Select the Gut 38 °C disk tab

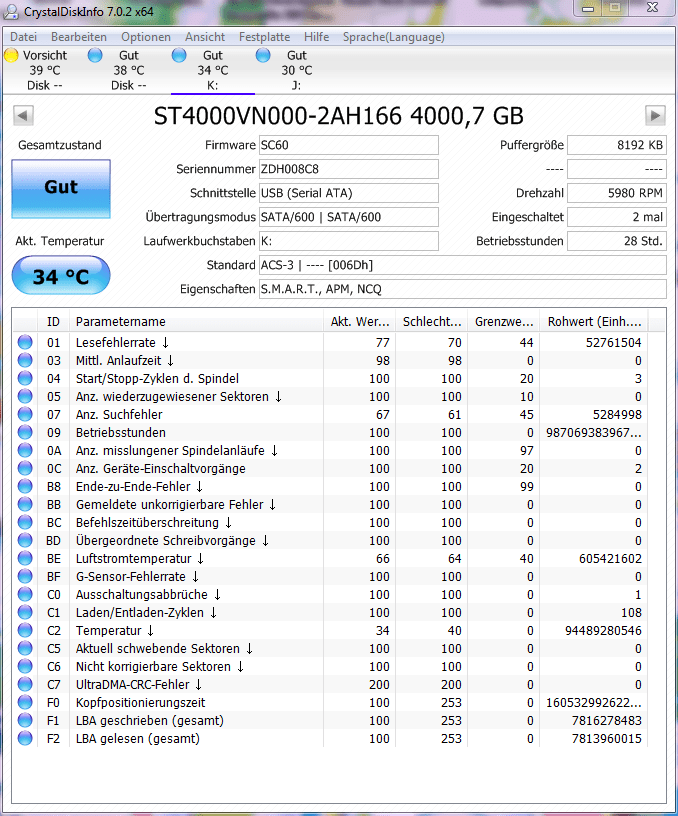(129, 70)
